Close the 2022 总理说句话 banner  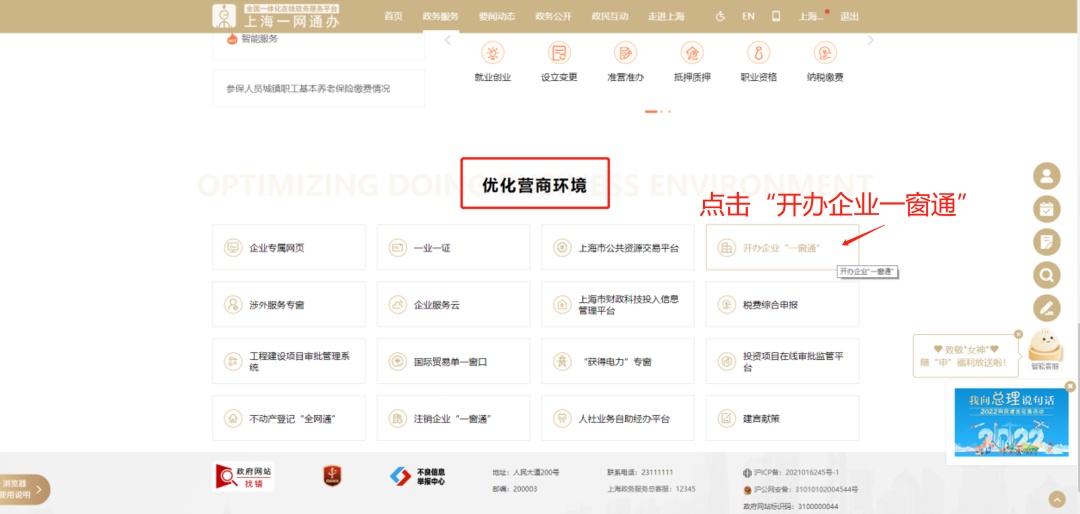pyautogui.click(x=1069, y=386)
